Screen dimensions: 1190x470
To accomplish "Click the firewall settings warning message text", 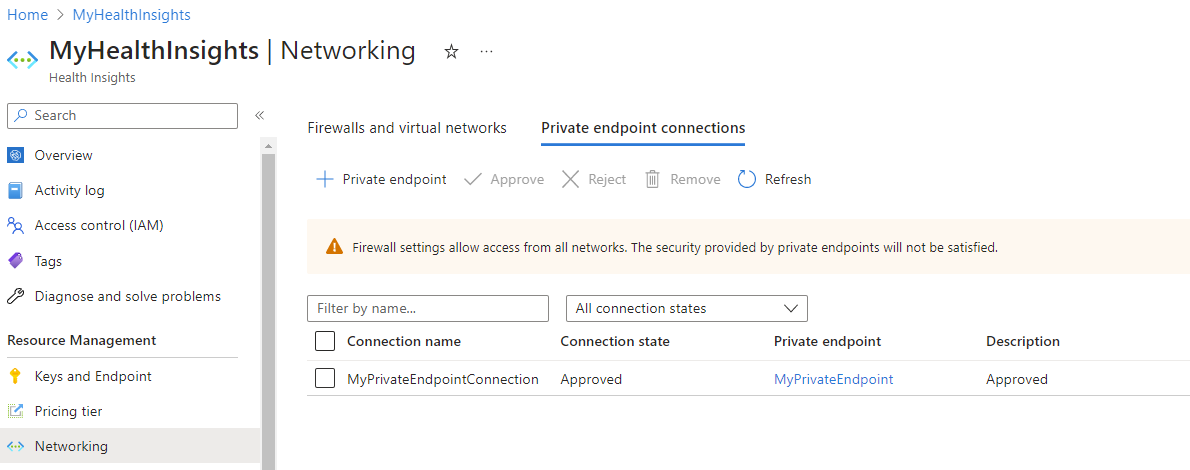I will [x=675, y=247].
